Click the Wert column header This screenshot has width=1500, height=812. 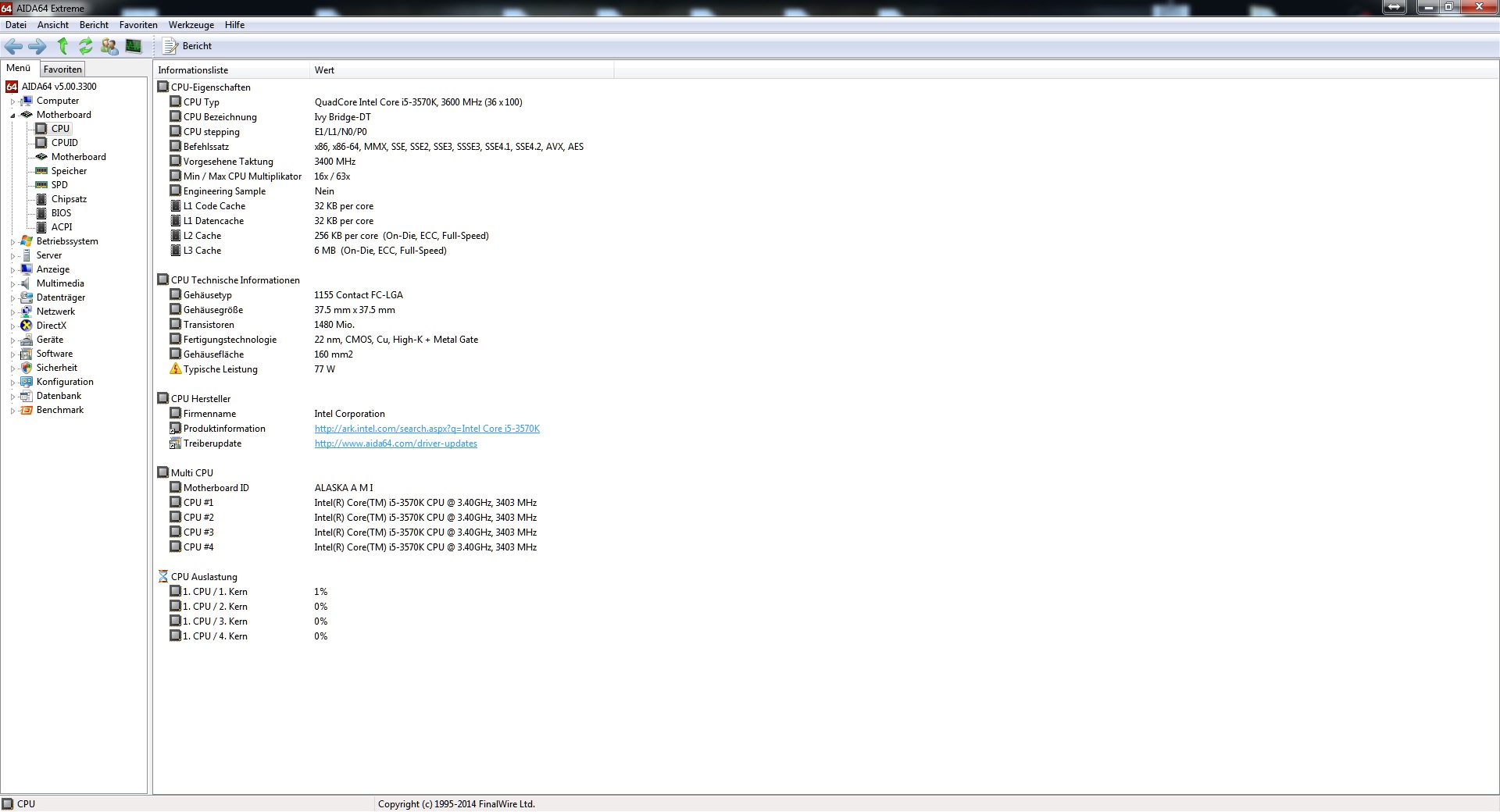point(462,70)
